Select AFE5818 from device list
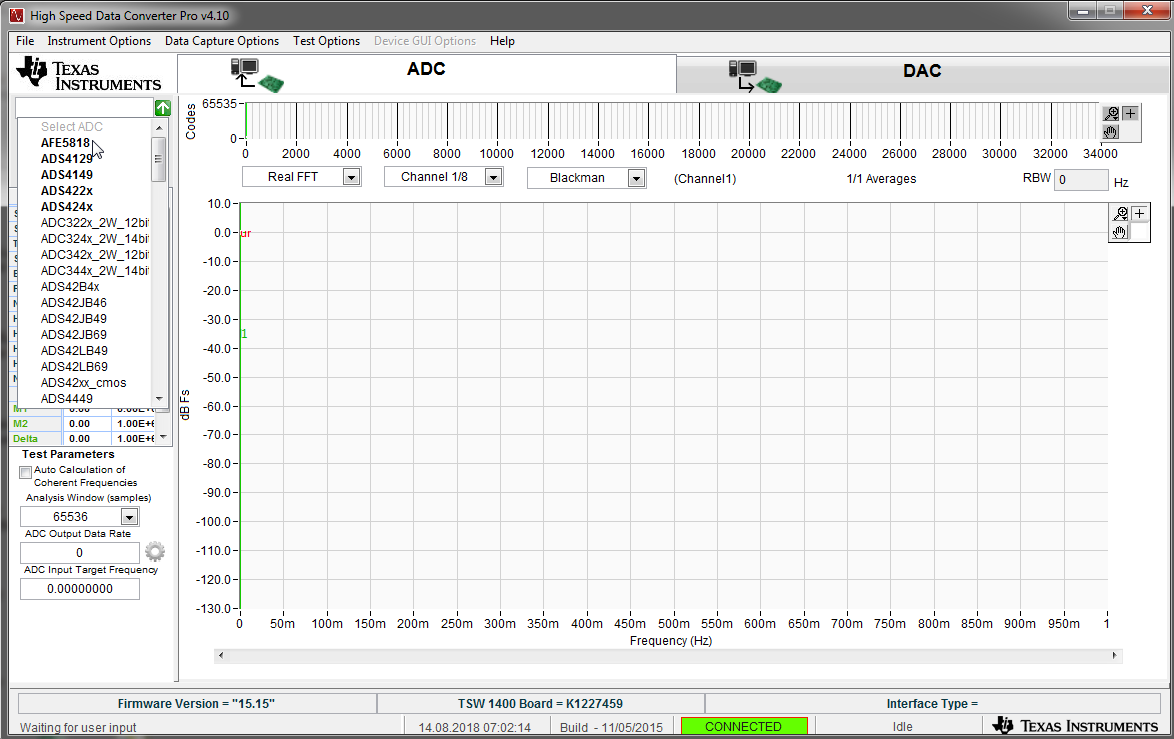 click(65, 142)
